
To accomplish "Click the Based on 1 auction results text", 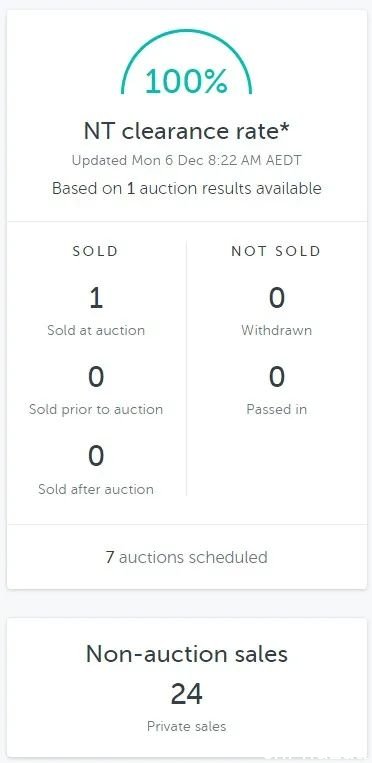I will pos(186,188).
